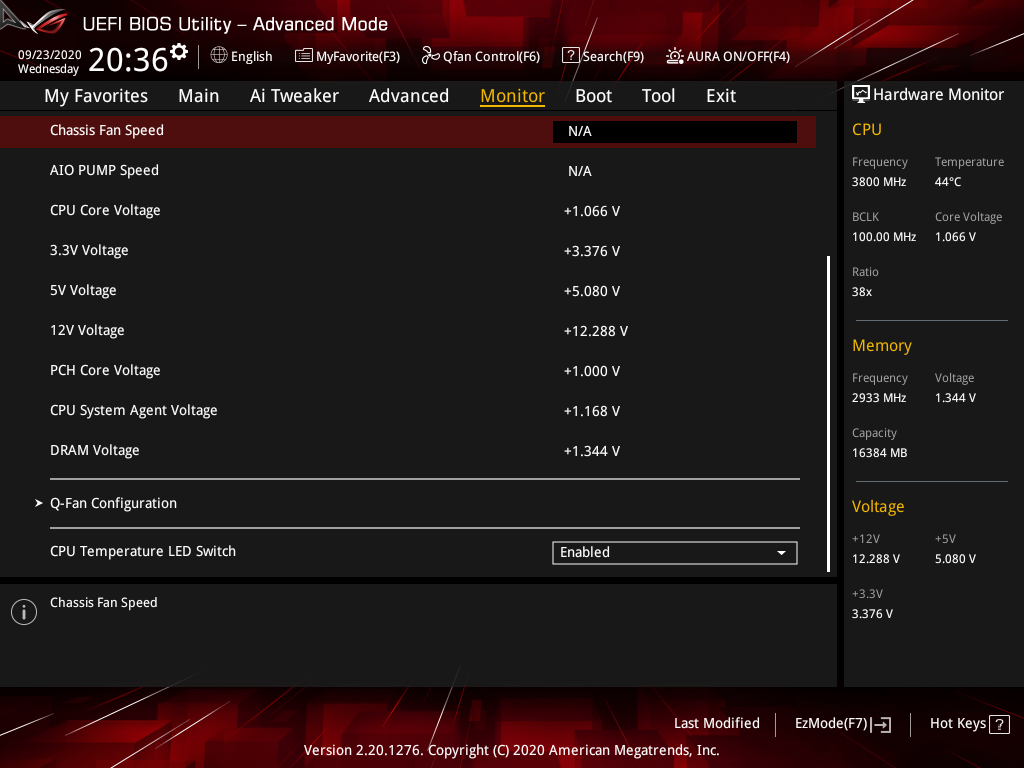Screen dimensions: 1024x768
Task: Select 12V Voltage row
Action: point(408,330)
